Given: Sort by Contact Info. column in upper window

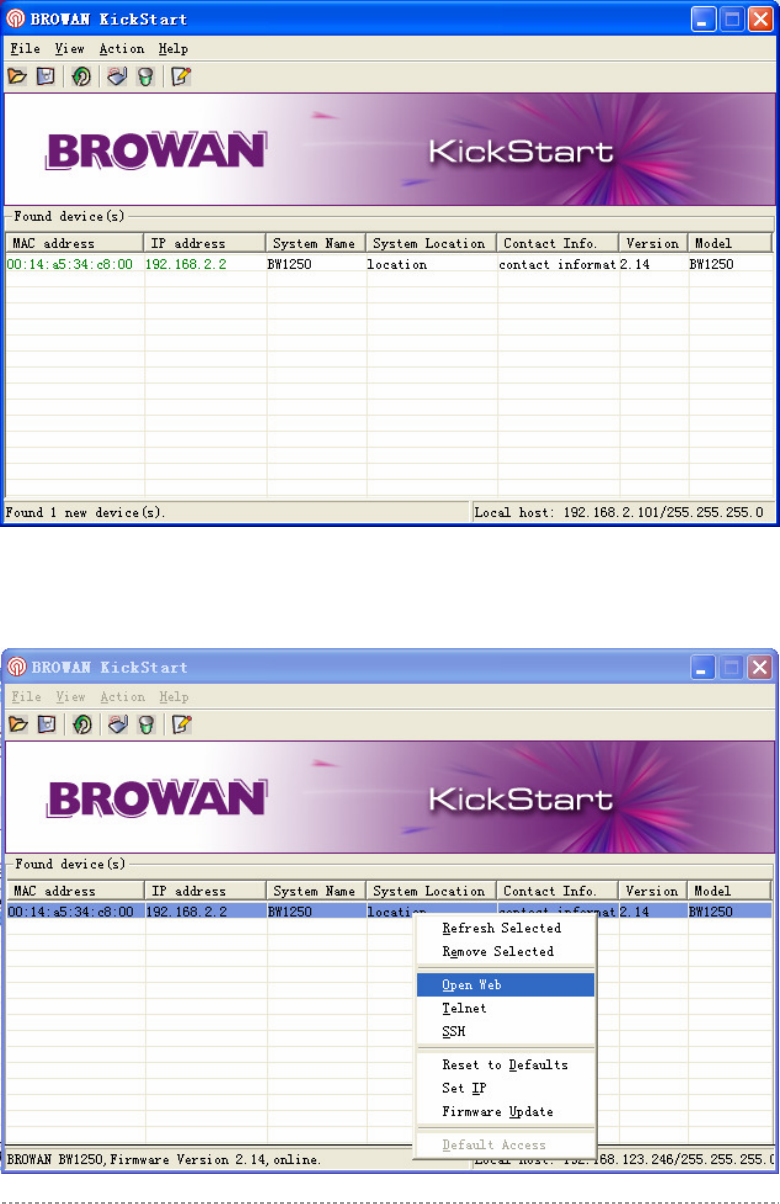Looking at the screenshot, I should click(558, 243).
